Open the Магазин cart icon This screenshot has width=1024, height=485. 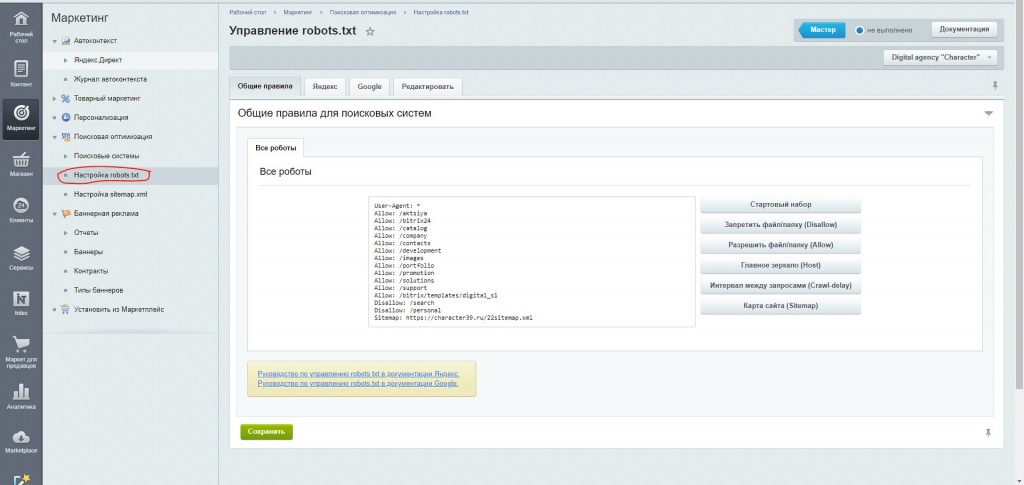click(x=20, y=165)
